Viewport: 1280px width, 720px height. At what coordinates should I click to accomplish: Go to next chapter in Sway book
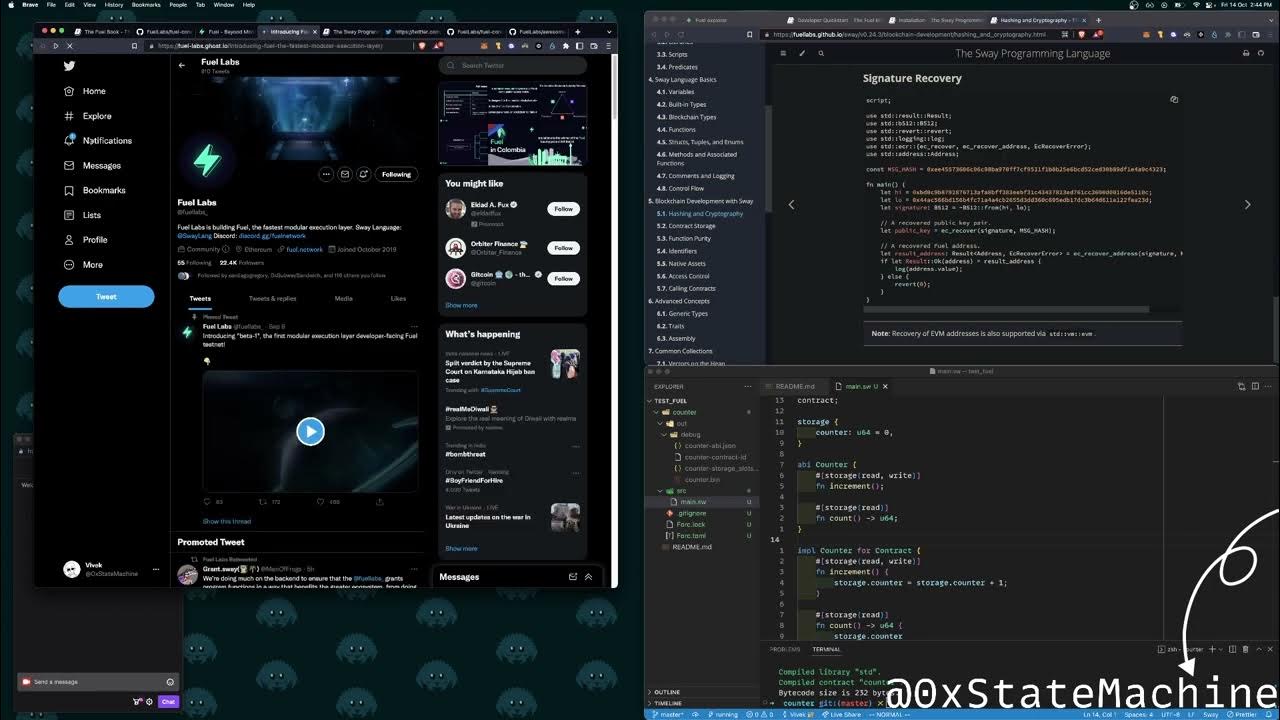[1247, 205]
